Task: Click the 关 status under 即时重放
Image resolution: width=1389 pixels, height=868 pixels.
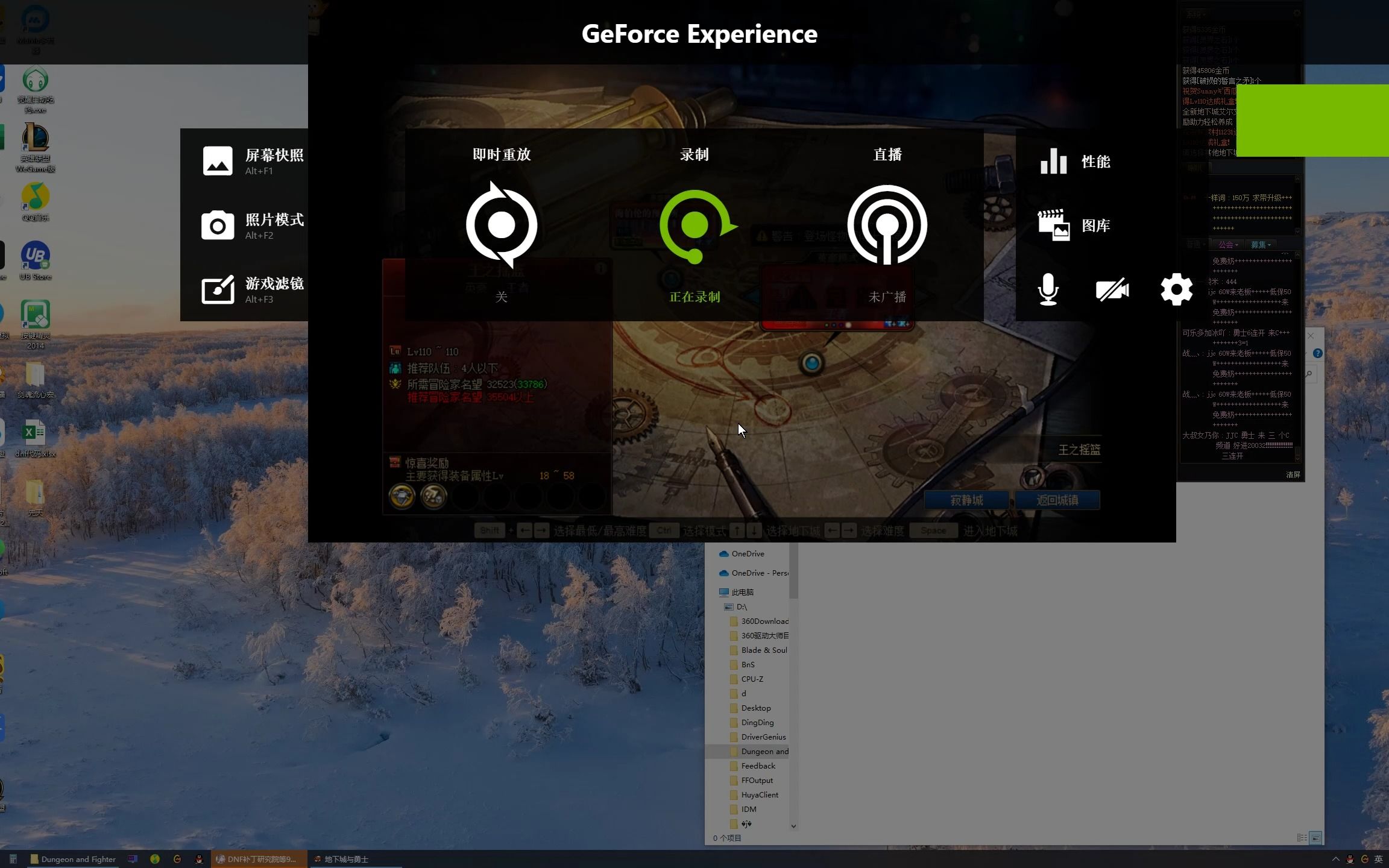Action: 502,297
